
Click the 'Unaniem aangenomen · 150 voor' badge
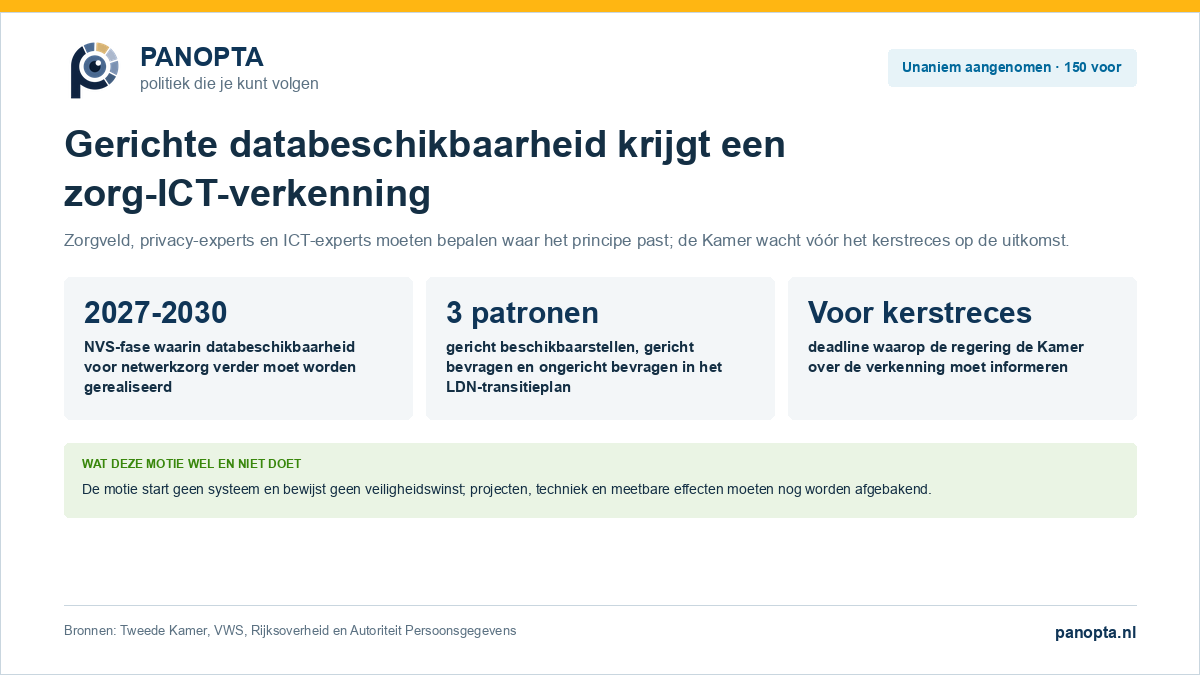pyautogui.click(x=1012, y=68)
